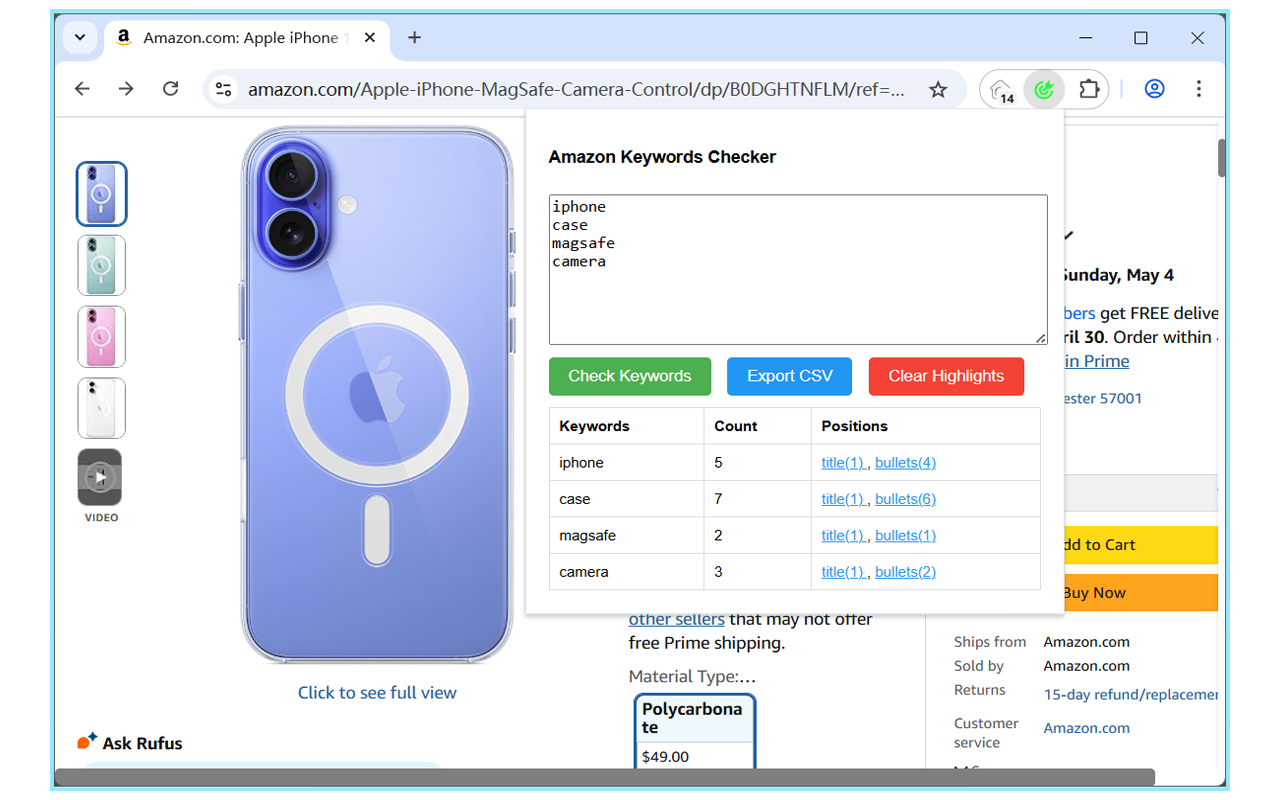Select the clear case thumbnail
Screen dimensions: 1280x800
(102, 408)
